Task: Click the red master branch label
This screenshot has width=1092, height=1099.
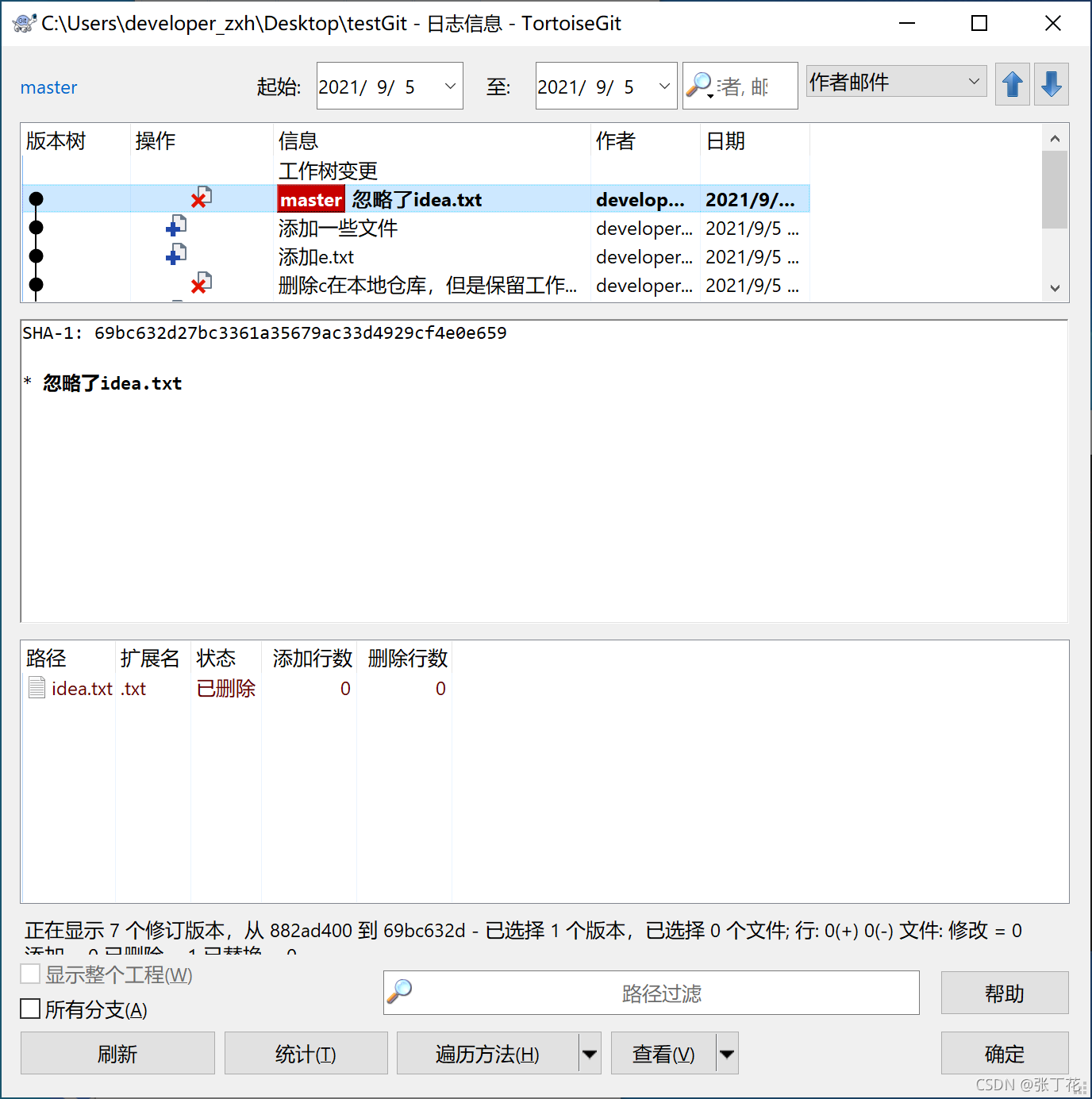Action: [310, 199]
